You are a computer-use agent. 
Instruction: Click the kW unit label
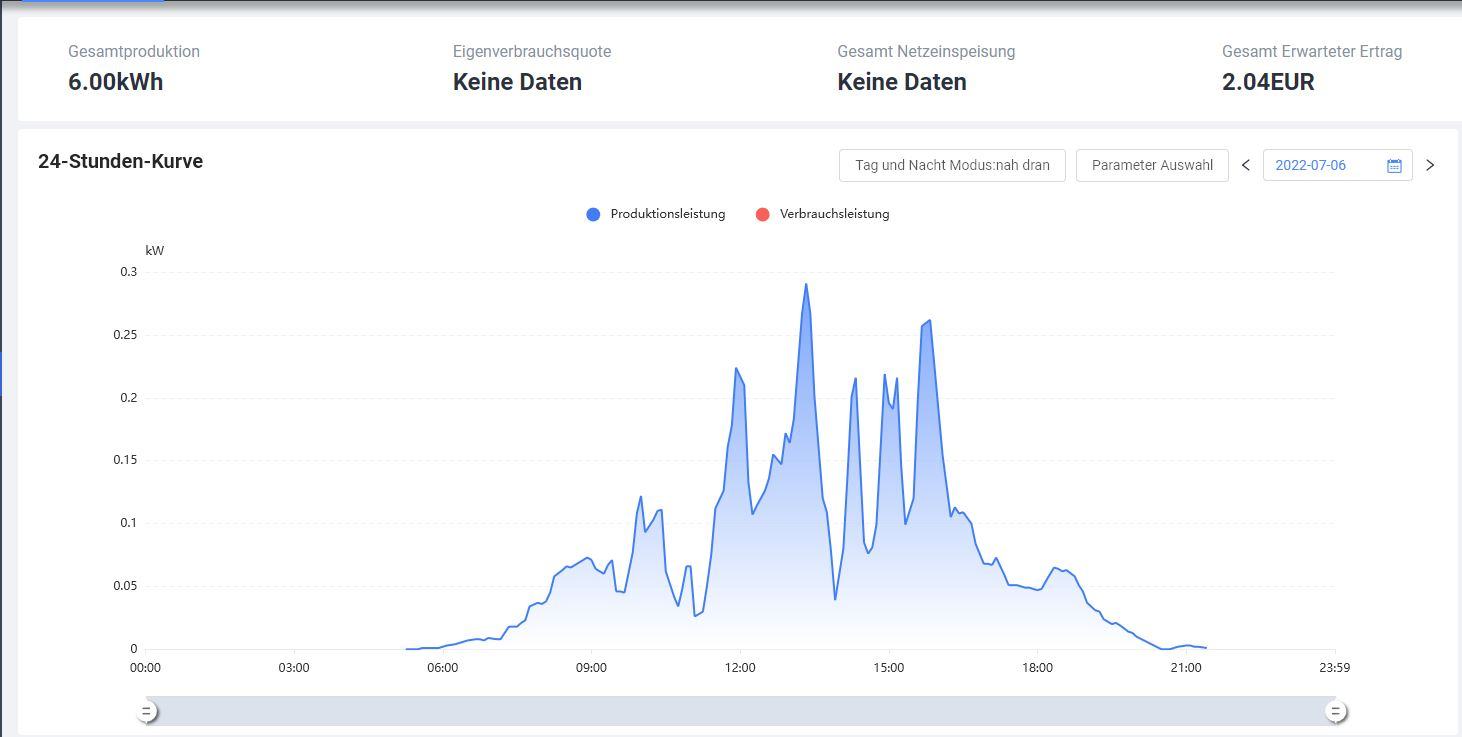coord(154,251)
